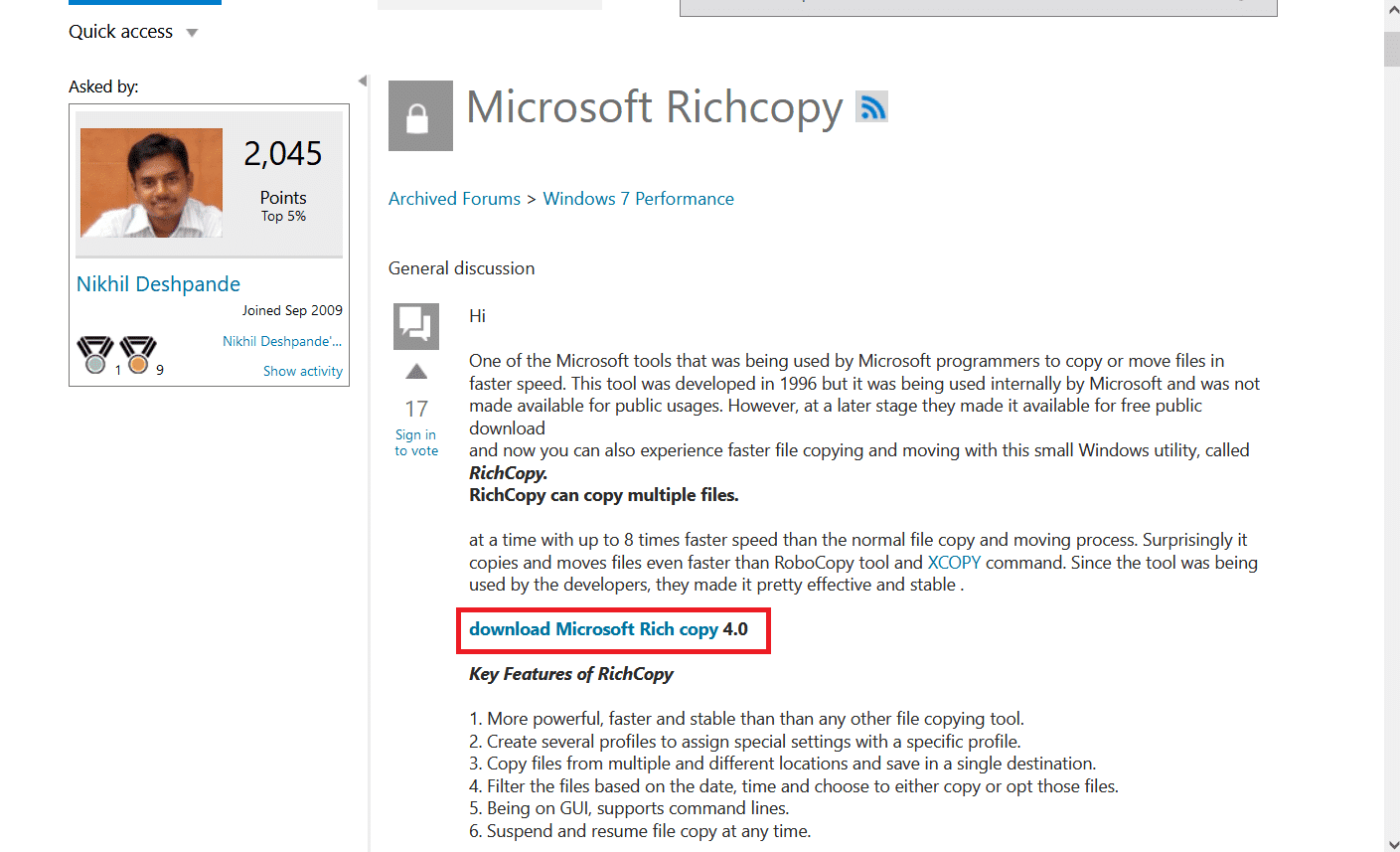
Task: Open the Archived Forums link
Action: pyautogui.click(x=454, y=198)
